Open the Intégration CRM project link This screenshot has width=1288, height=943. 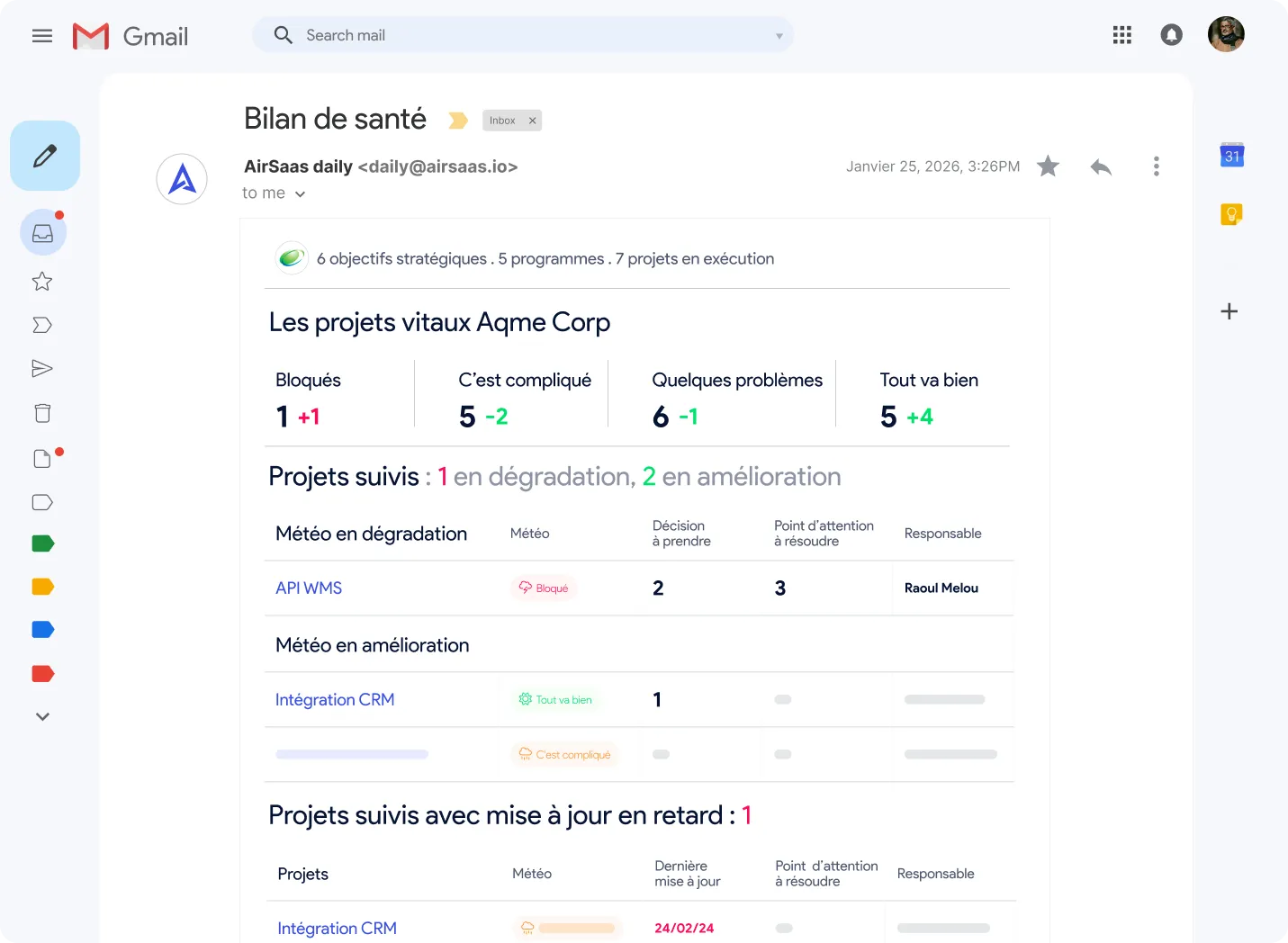335,699
